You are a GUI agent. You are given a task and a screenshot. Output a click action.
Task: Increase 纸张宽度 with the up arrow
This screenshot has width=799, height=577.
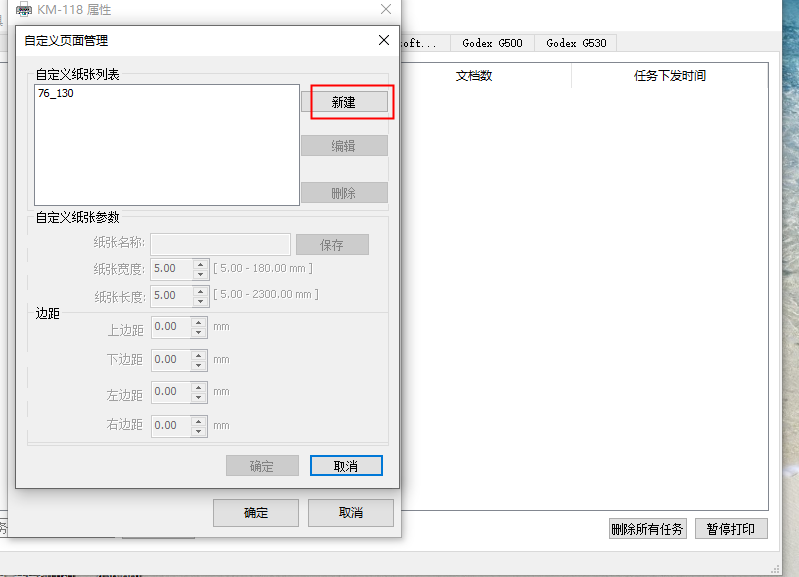pos(200,264)
